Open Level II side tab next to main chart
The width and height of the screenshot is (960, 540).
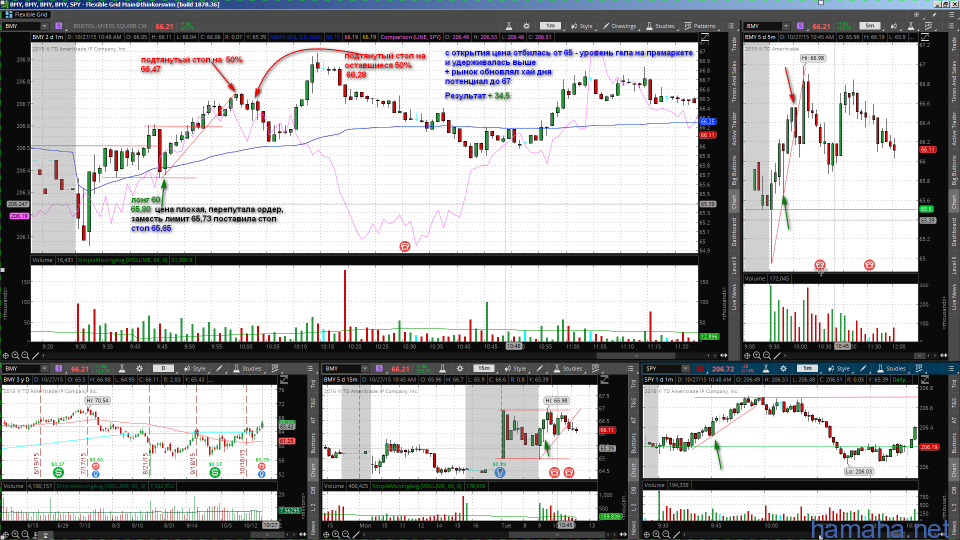[734, 266]
